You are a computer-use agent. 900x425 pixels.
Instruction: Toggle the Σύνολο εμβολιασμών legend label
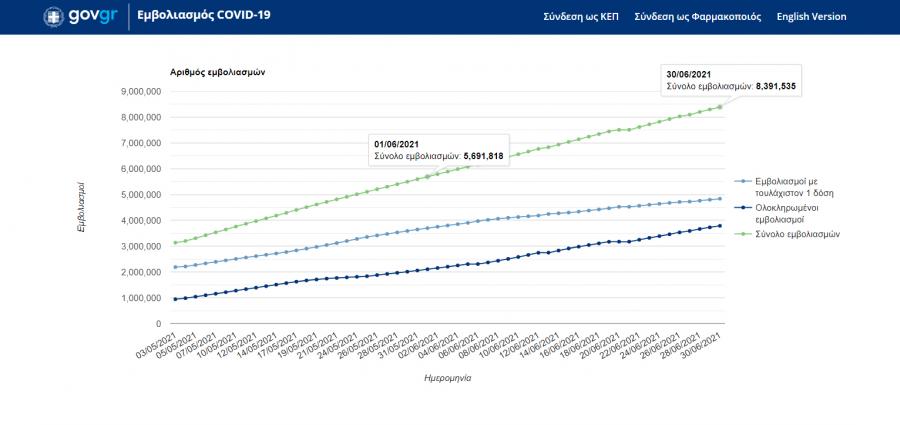point(797,234)
